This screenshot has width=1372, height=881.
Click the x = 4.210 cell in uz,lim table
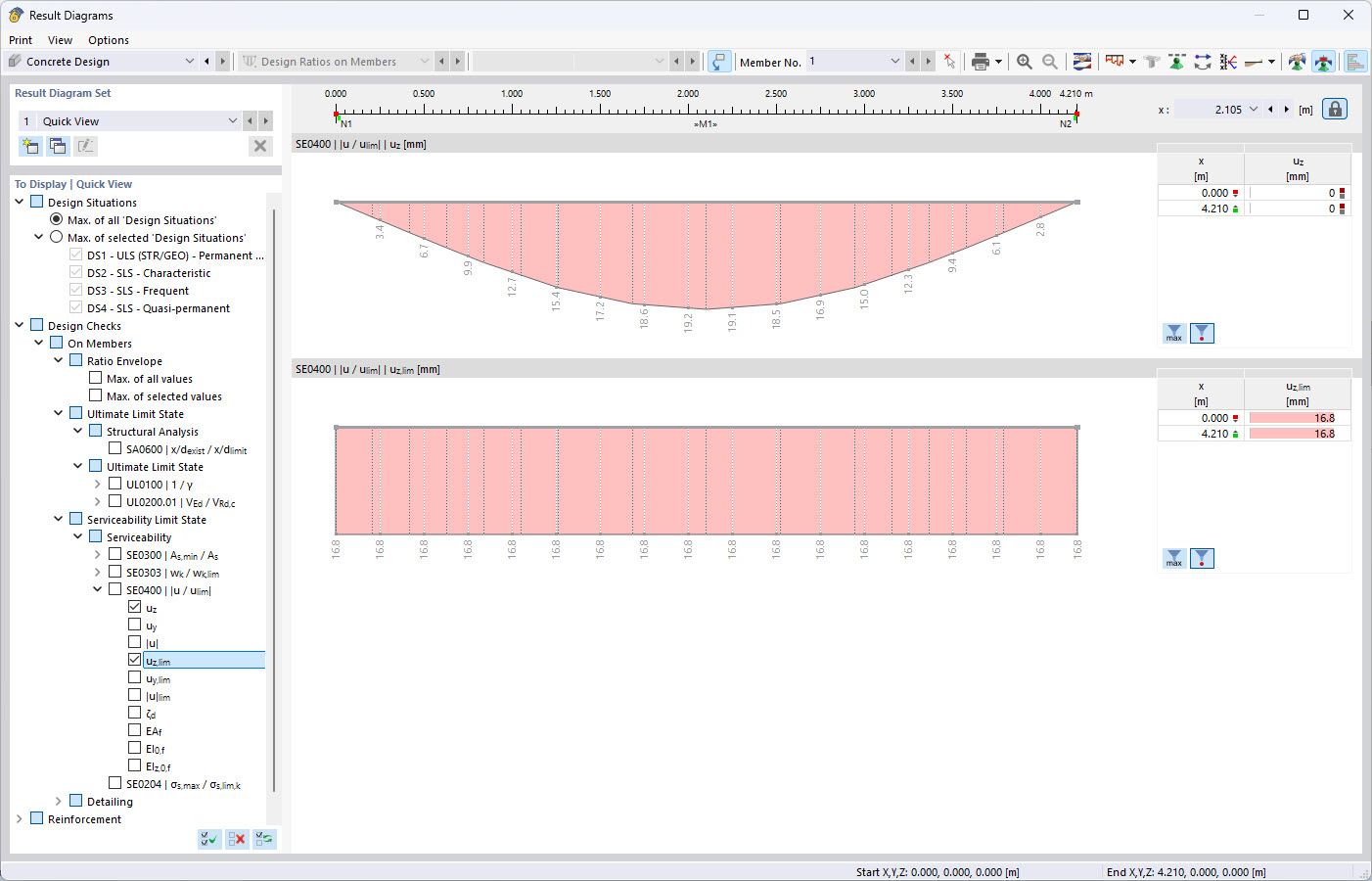pos(1201,434)
